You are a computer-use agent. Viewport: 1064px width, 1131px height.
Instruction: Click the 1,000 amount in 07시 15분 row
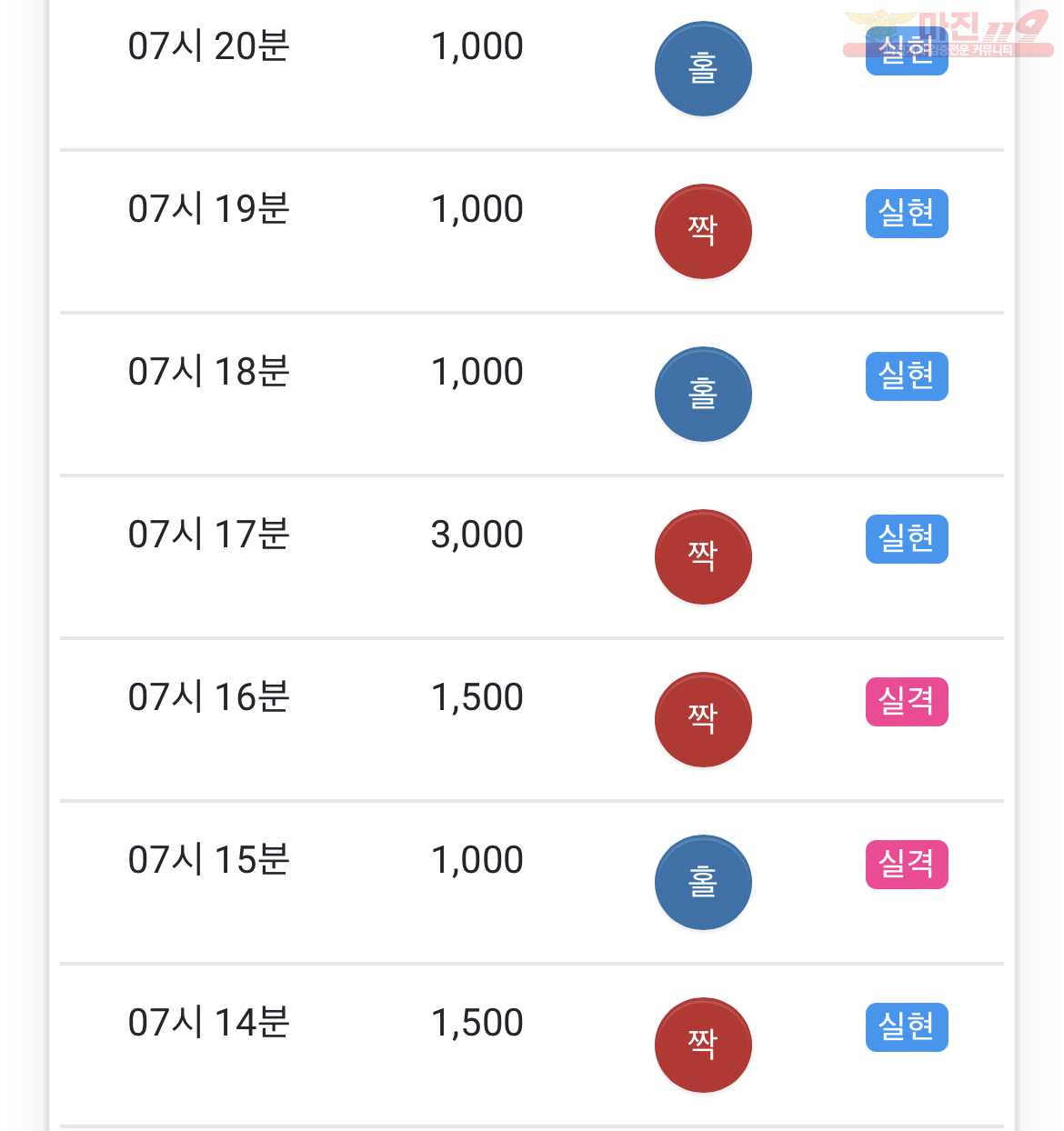tap(477, 860)
